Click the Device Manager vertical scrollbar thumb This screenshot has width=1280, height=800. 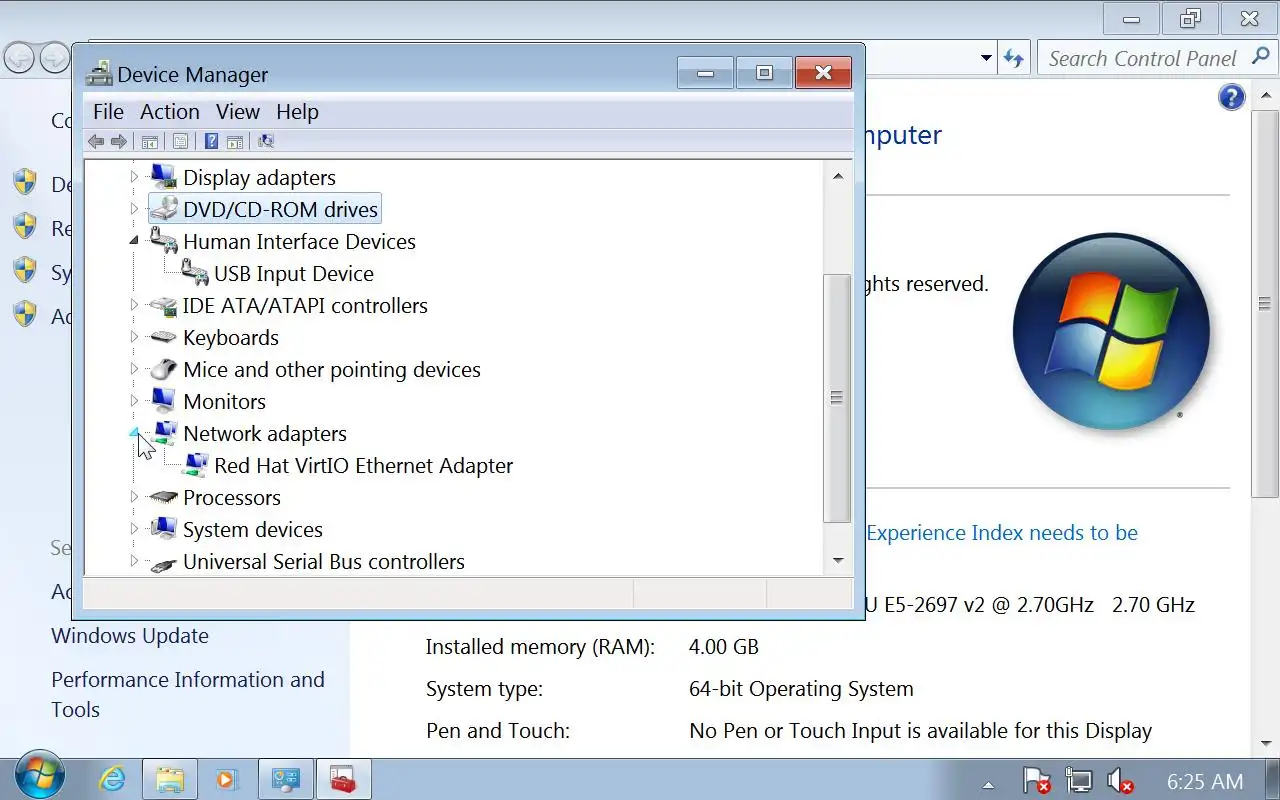click(837, 398)
